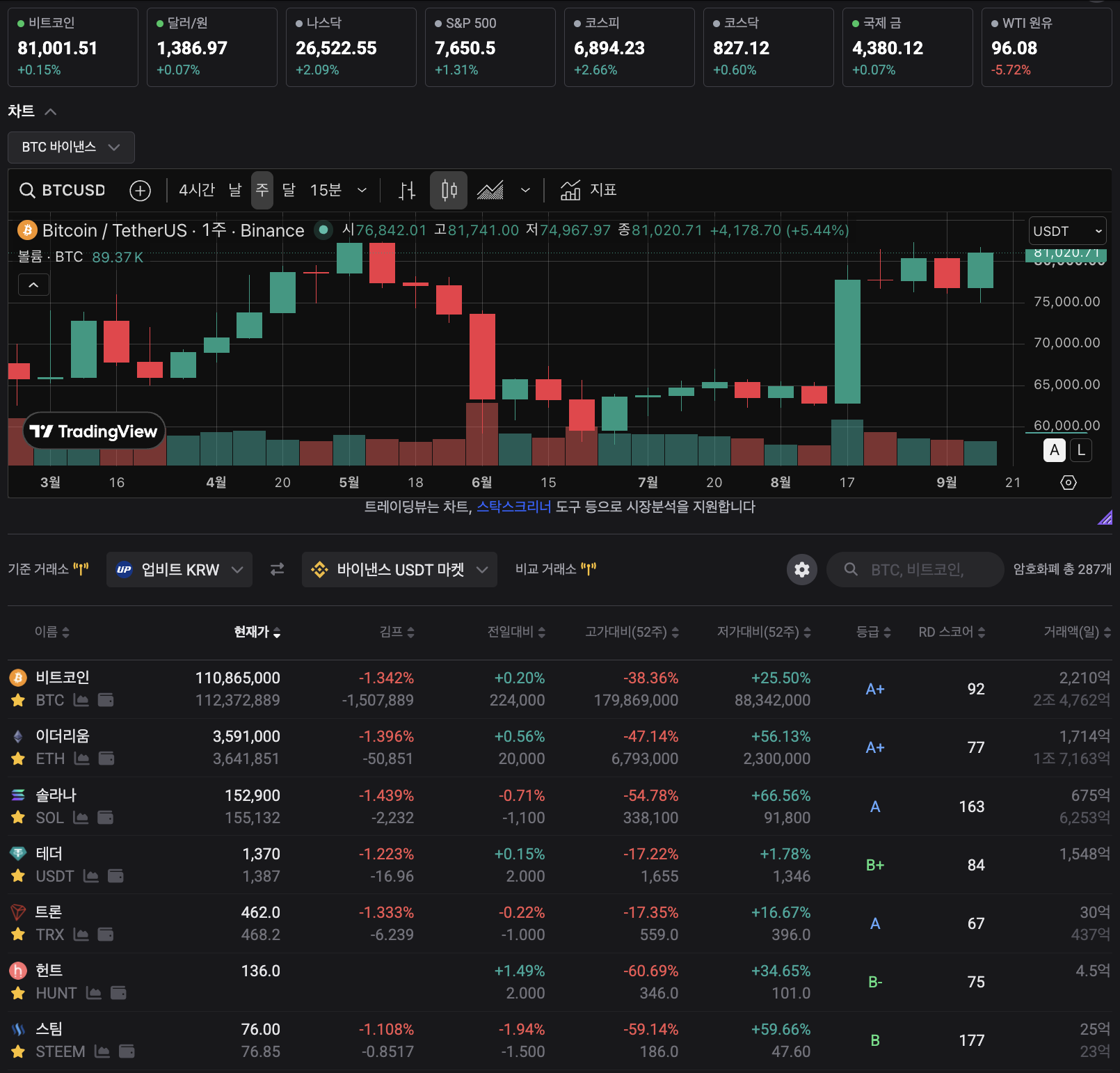Sort by 저가대비(52주) column header
Image resolution: width=1120 pixels, height=1073 pixels.
[765, 632]
